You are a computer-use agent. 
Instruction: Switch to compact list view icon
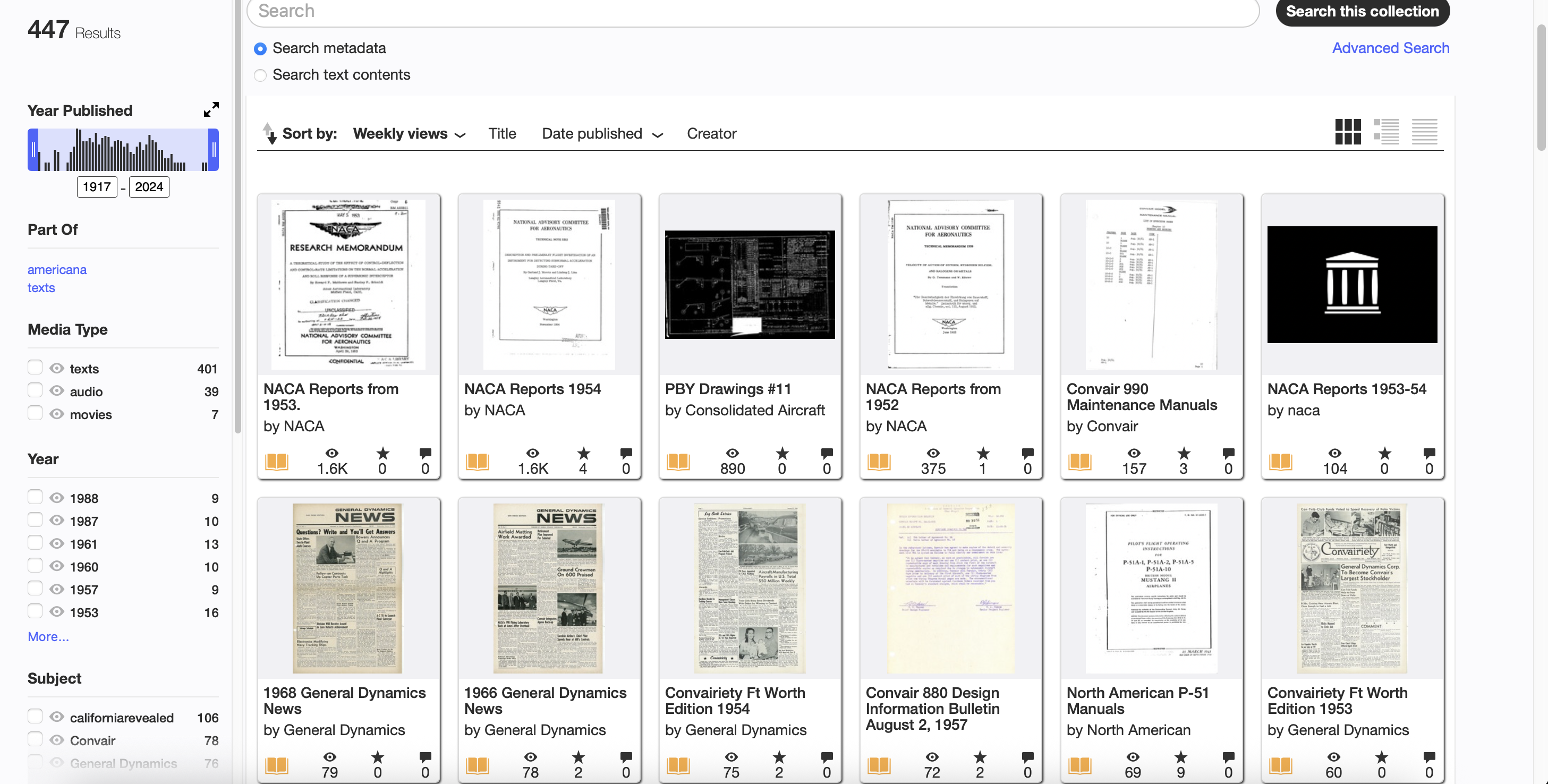1424,132
